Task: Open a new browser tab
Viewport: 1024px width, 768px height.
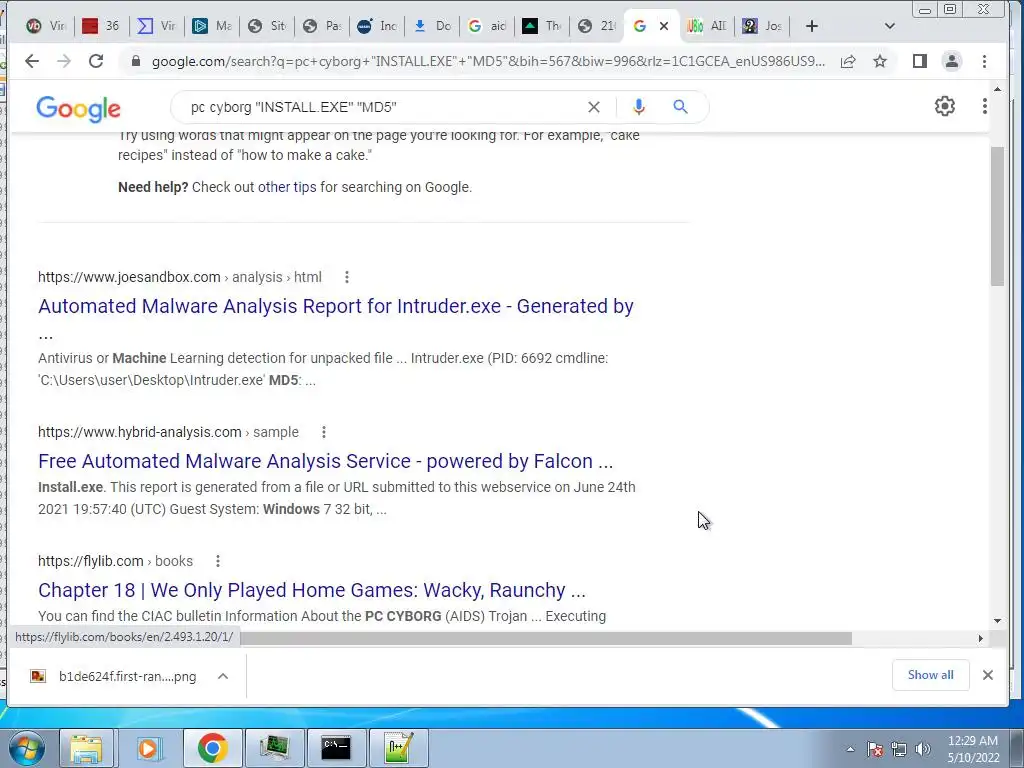Action: tap(811, 26)
